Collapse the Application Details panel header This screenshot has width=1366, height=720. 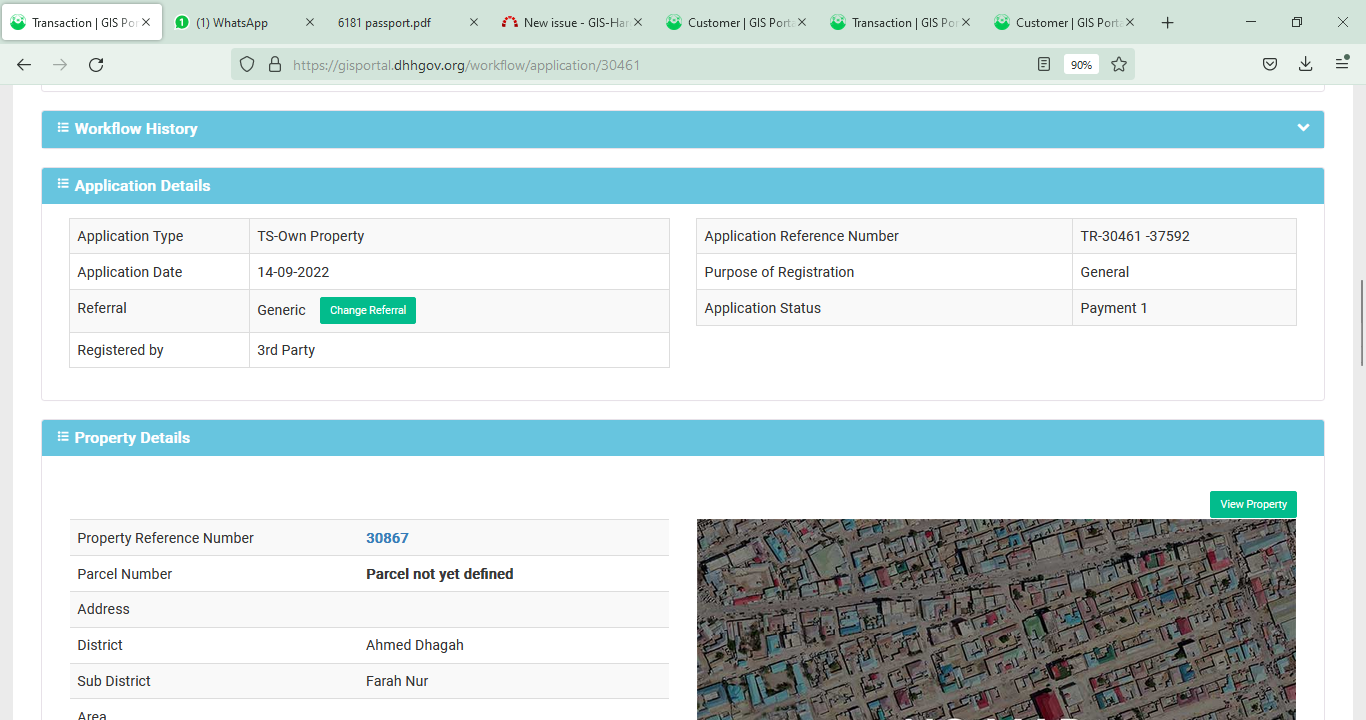[683, 186]
